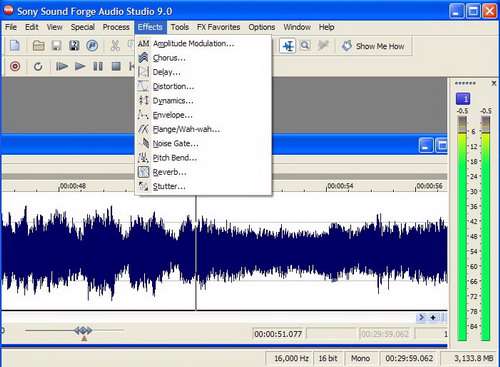
Task: Click the 00:00:54 mark on the time ruler
Action: tap(340, 186)
